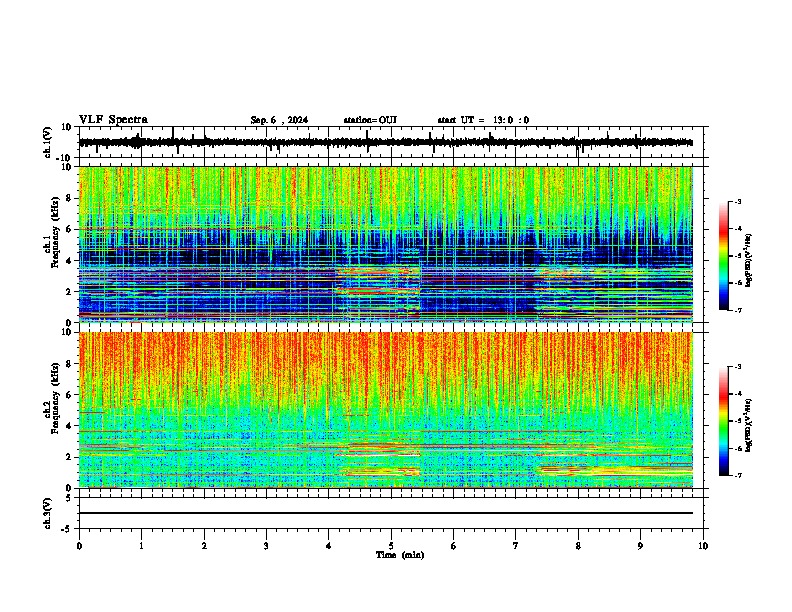The width and height of the screenshot is (792, 612).
Task: Click the ch.2 spectrogram plot
Action: coord(386,410)
